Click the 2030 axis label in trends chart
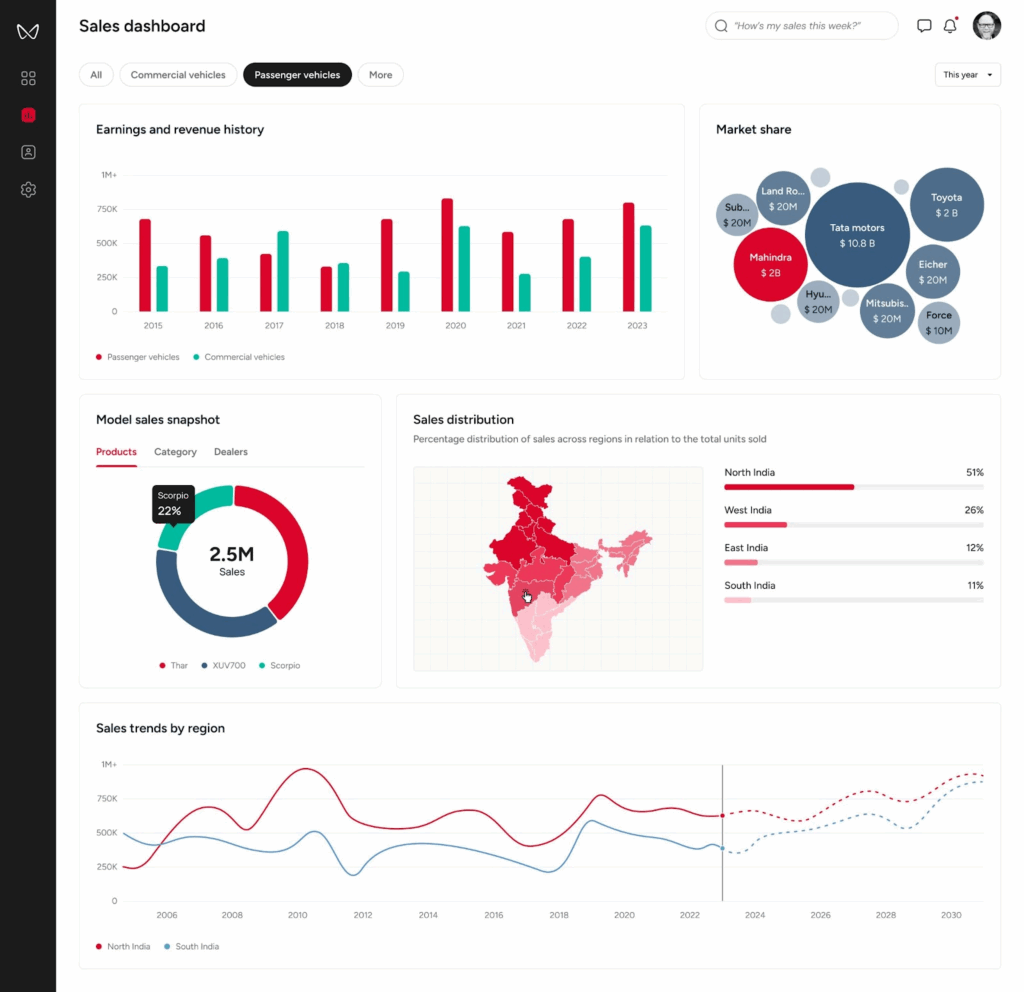 point(951,915)
